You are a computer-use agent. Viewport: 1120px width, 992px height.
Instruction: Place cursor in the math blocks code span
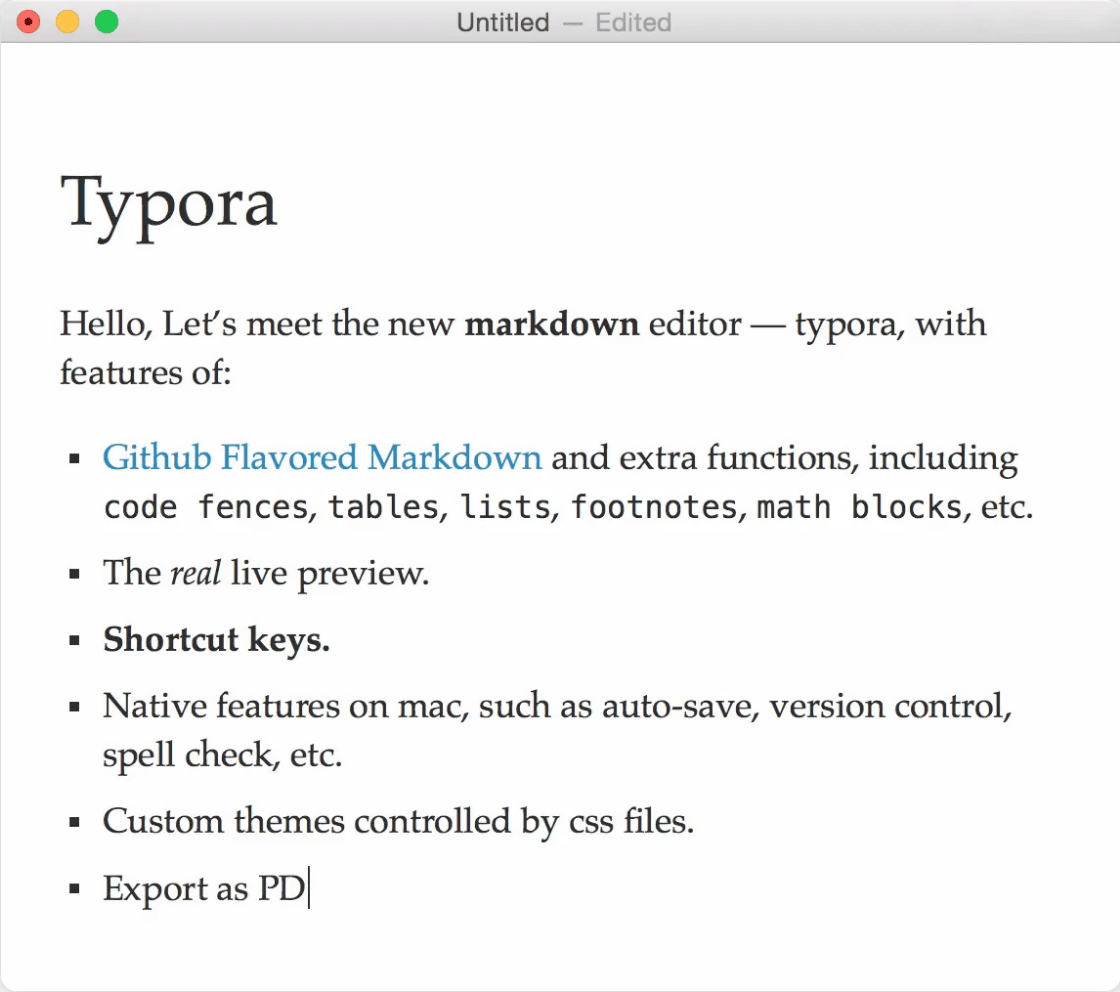click(x=859, y=508)
